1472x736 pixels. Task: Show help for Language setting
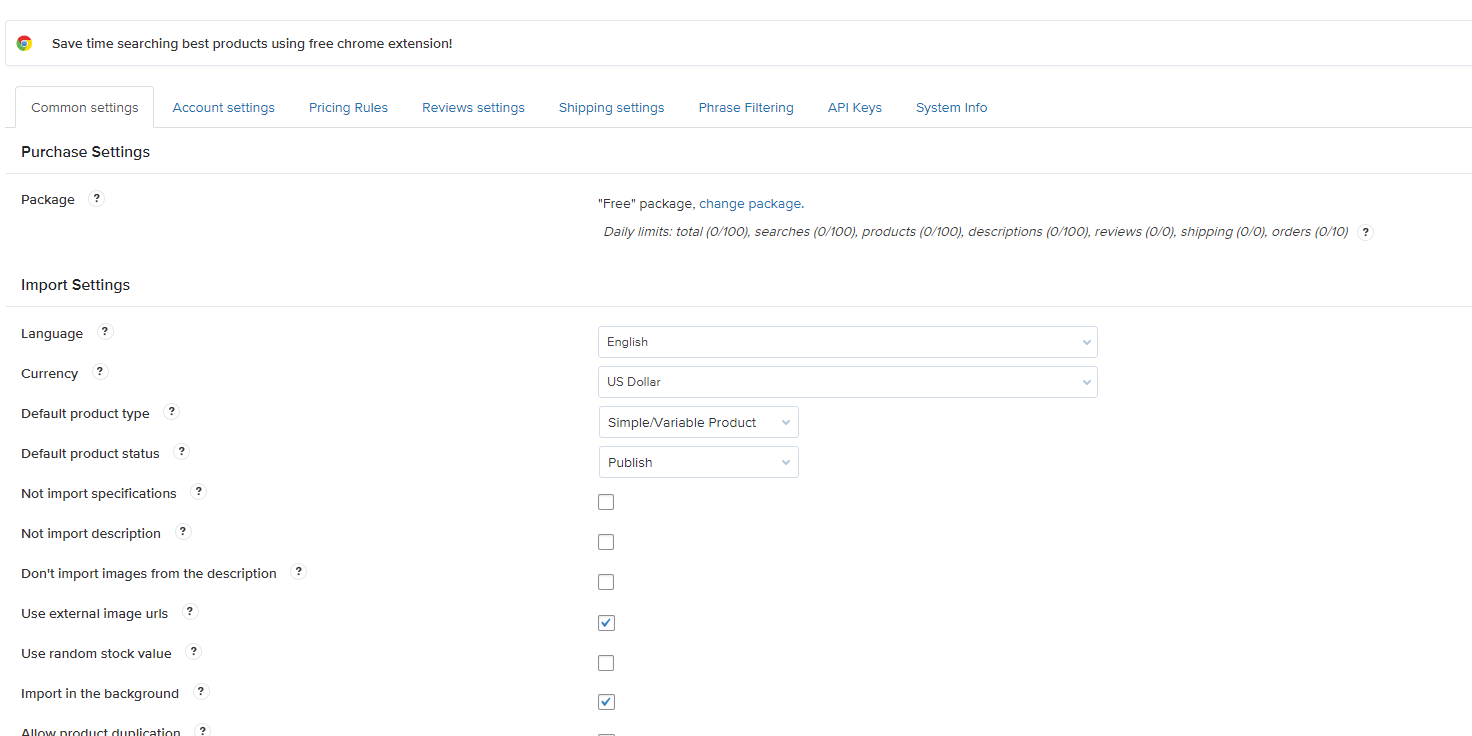click(105, 332)
